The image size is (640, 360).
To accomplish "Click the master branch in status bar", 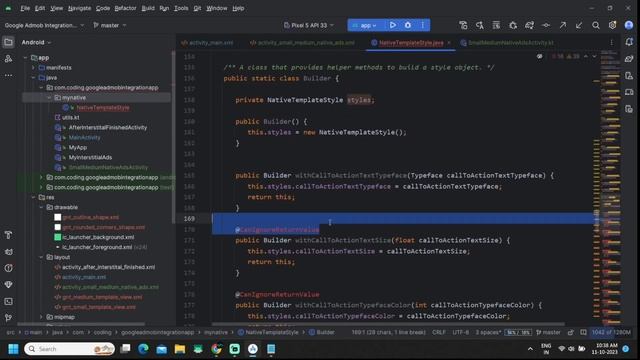I will pyautogui.click(x=548, y=332).
